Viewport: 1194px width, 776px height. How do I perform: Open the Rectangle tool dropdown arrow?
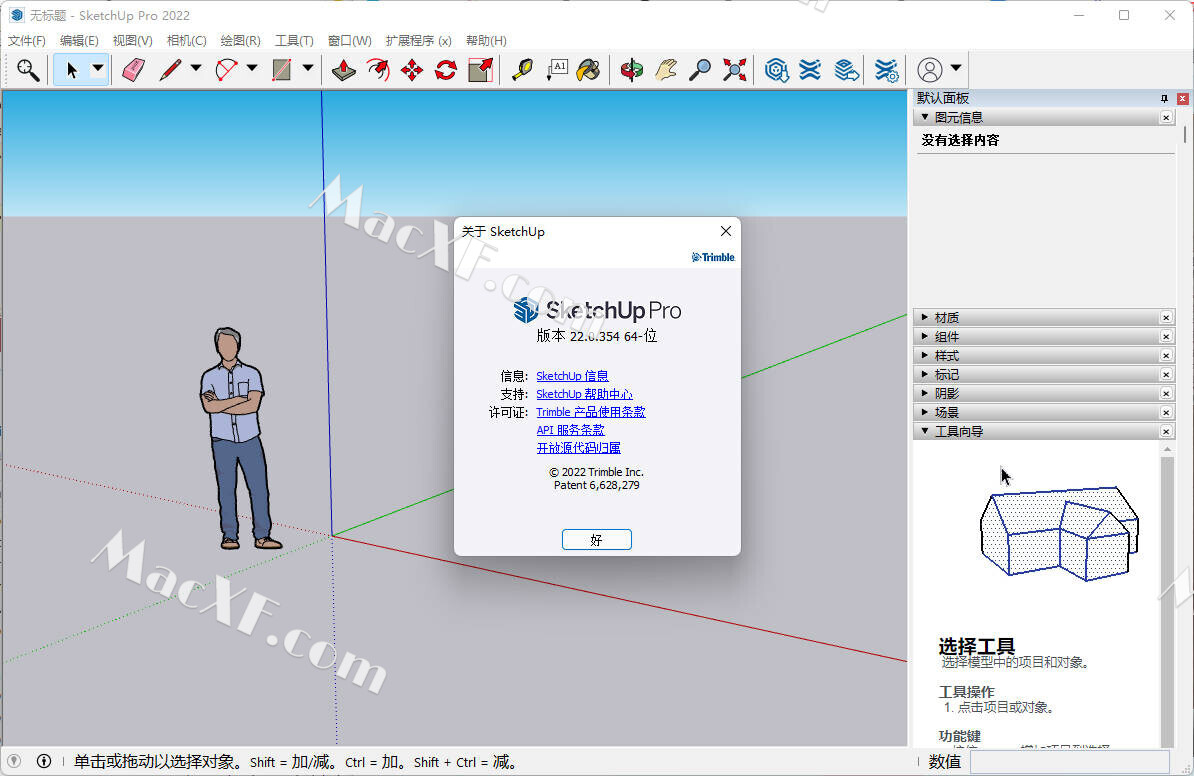point(308,69)
